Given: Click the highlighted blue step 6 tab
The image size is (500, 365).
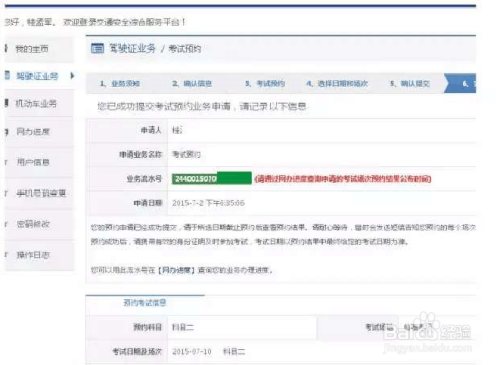Looking at the screenshot, I should click(460, 83).
